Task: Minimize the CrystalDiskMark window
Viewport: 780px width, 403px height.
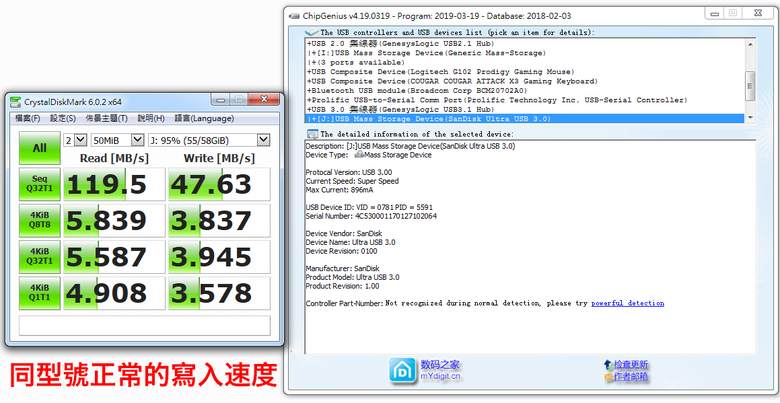Action: pos(221,100)
